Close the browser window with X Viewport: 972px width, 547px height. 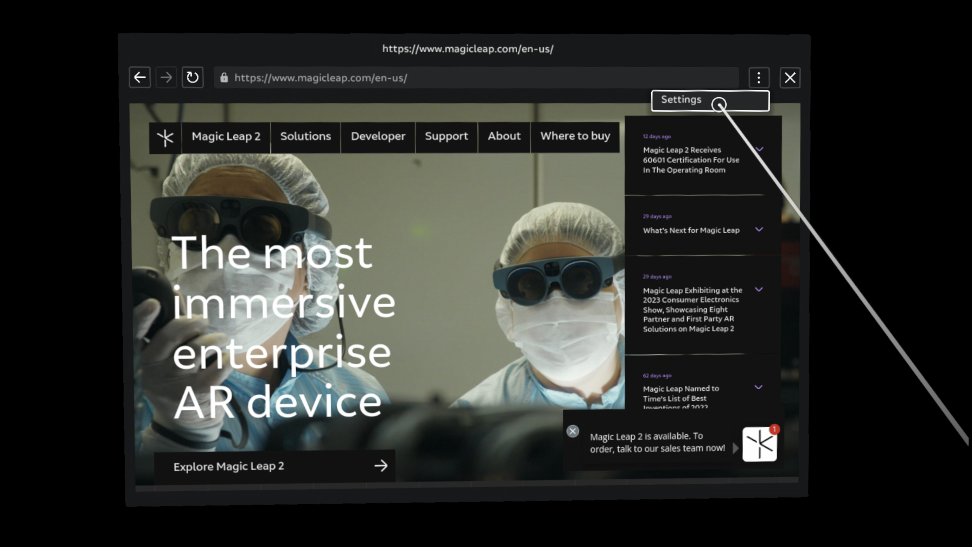(790, 78)
